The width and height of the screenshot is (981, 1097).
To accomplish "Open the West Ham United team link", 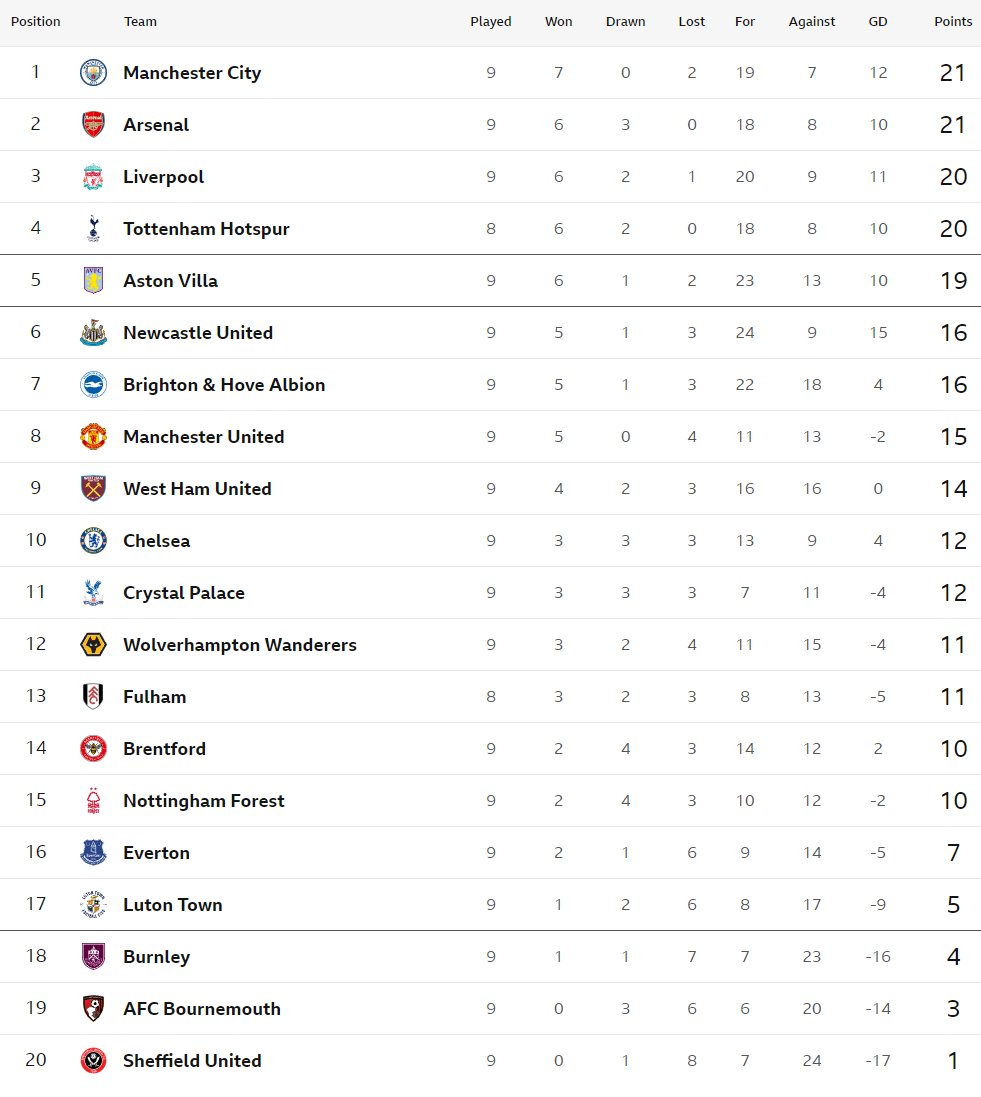I will click(x=197, y=489).
